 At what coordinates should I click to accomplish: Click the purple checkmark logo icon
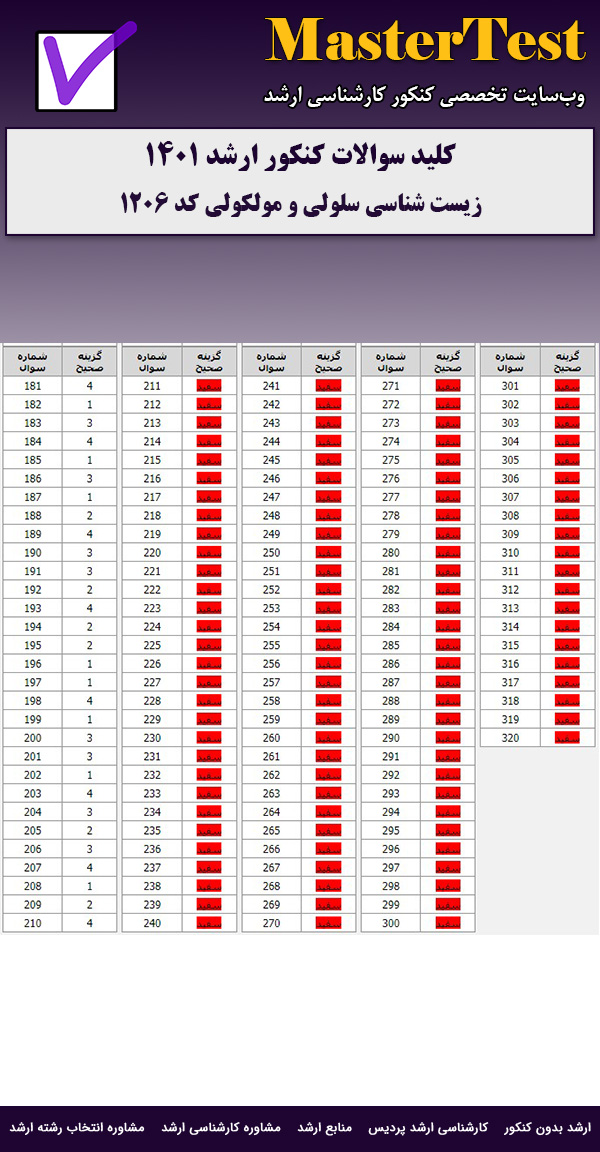(x=84, y=70)
